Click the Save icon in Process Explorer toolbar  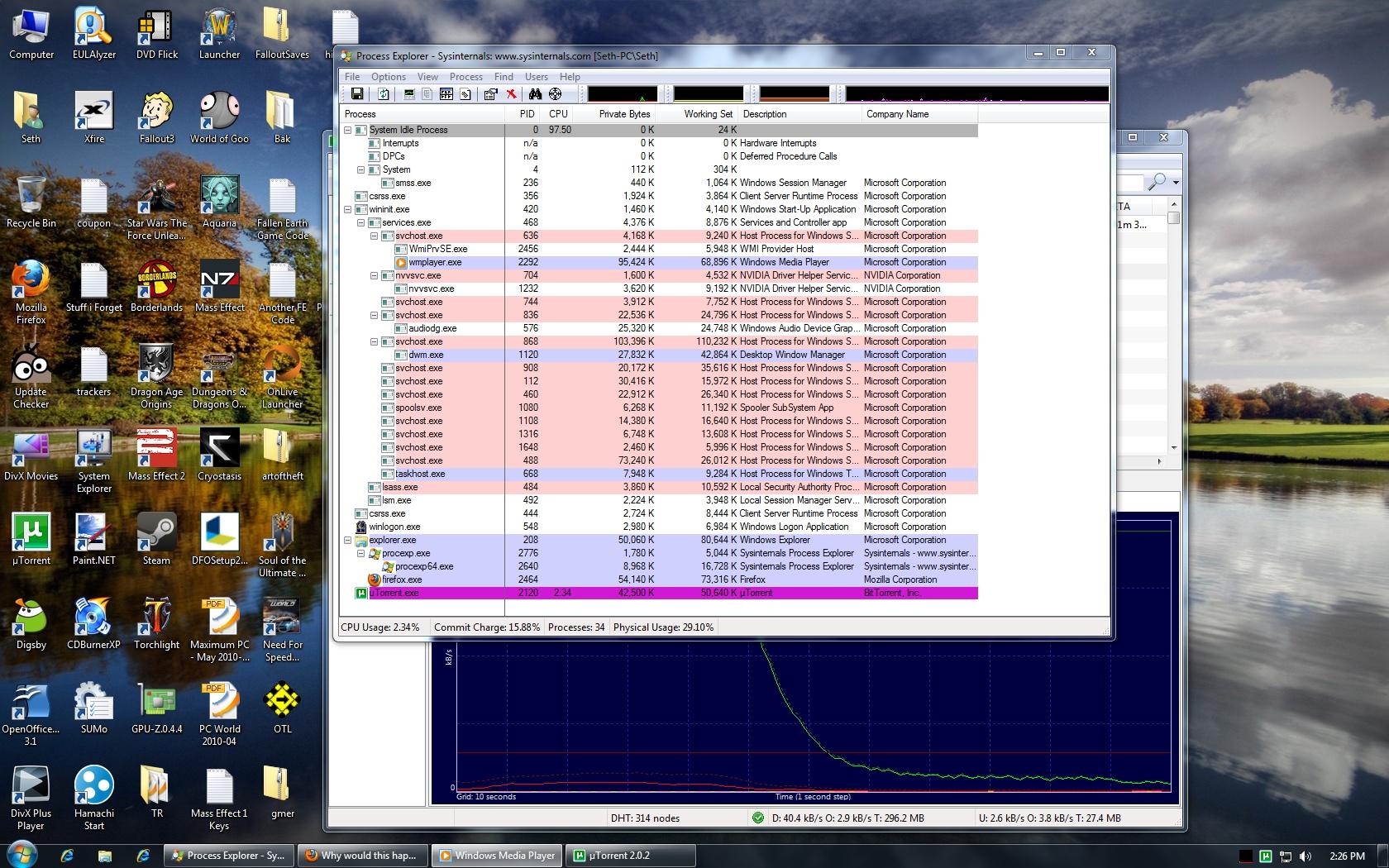pos(357,94)
